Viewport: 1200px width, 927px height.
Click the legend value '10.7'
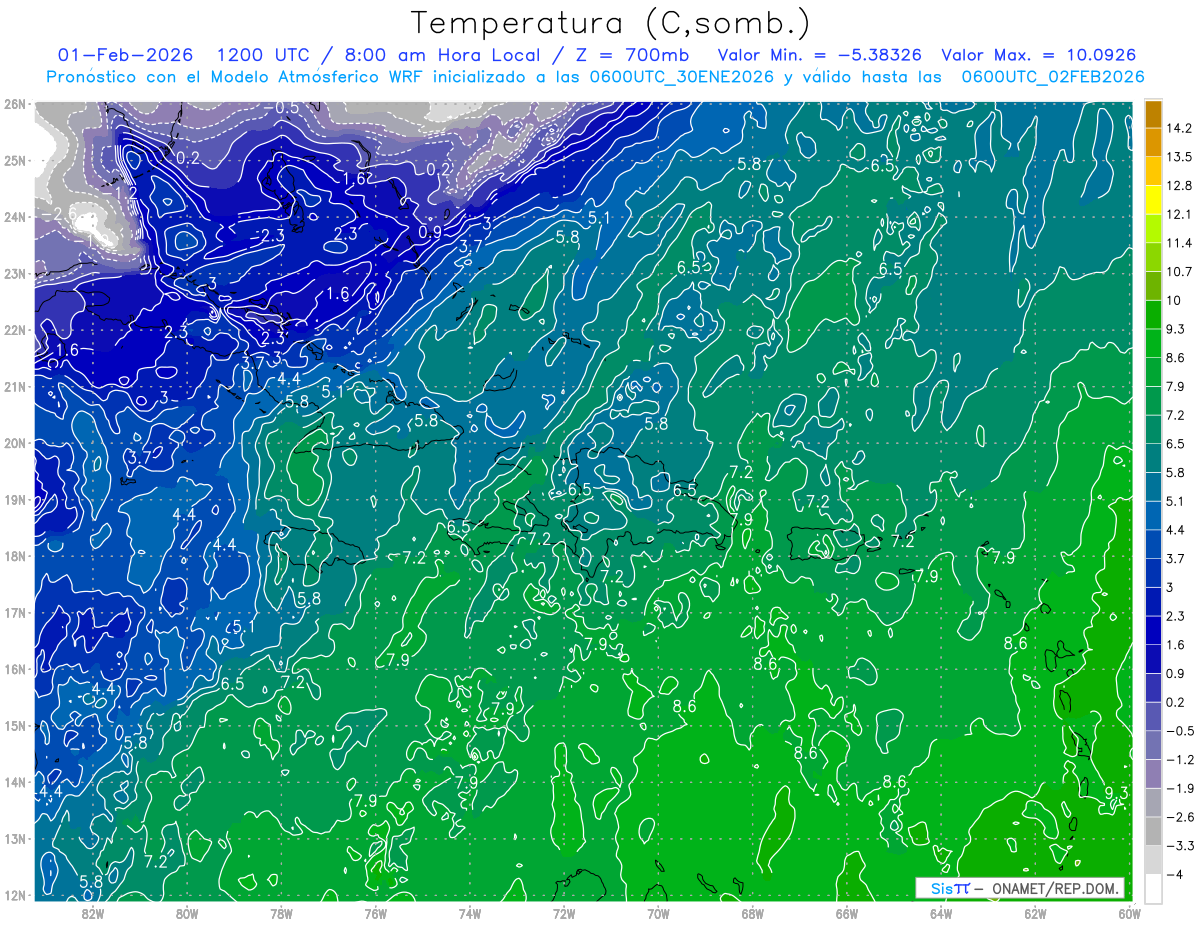pos(1179,272)
